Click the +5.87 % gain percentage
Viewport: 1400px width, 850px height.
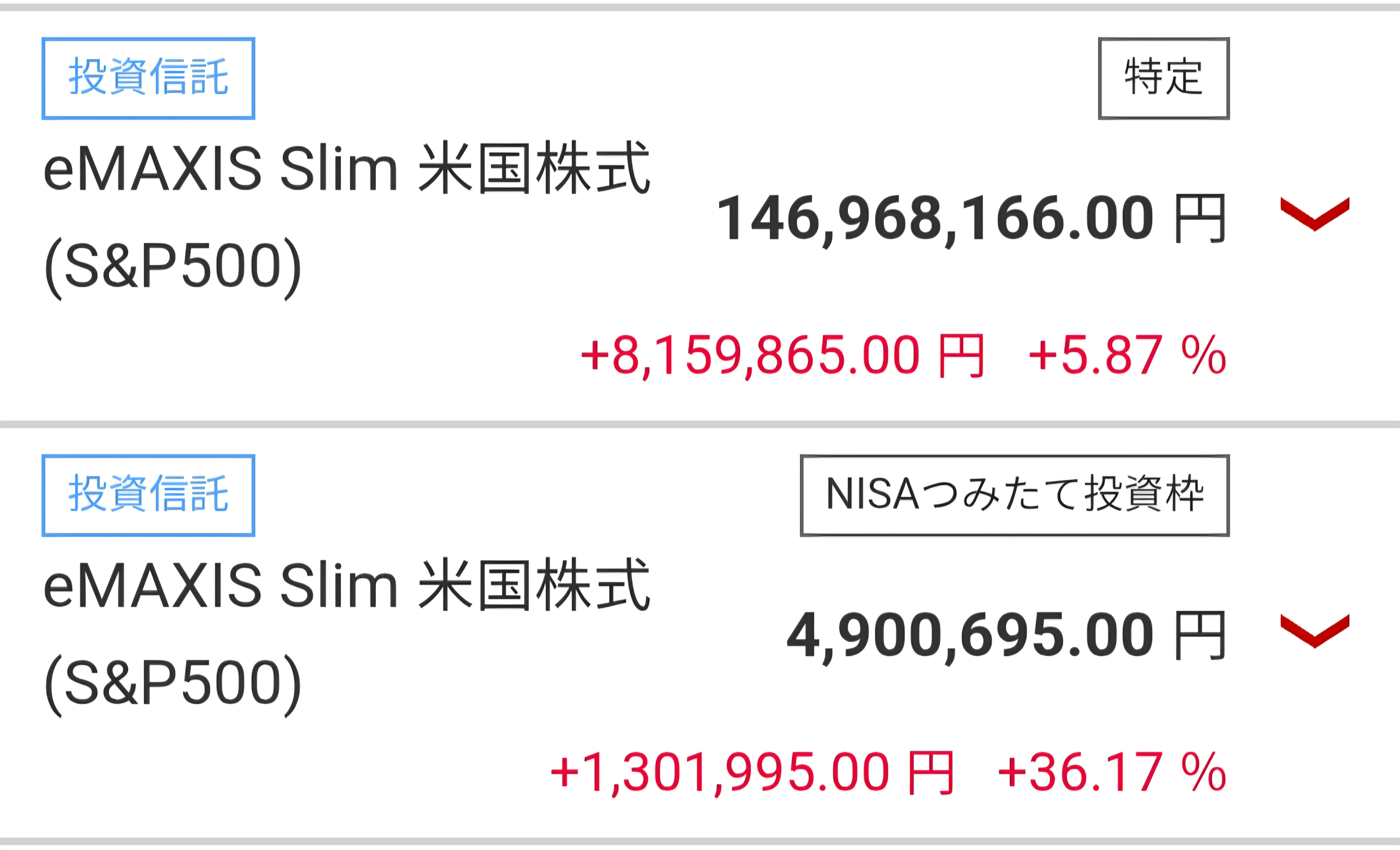(x=1127, y=355)
